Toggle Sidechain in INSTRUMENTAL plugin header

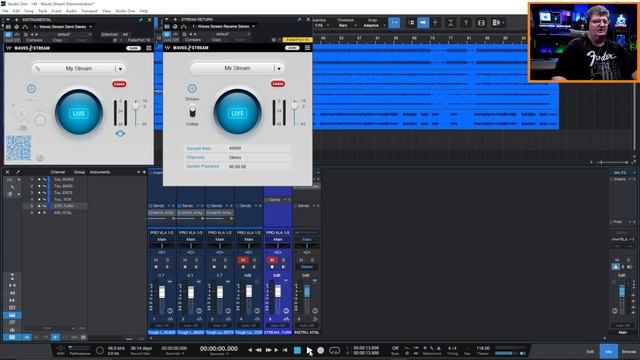(110, 35)
